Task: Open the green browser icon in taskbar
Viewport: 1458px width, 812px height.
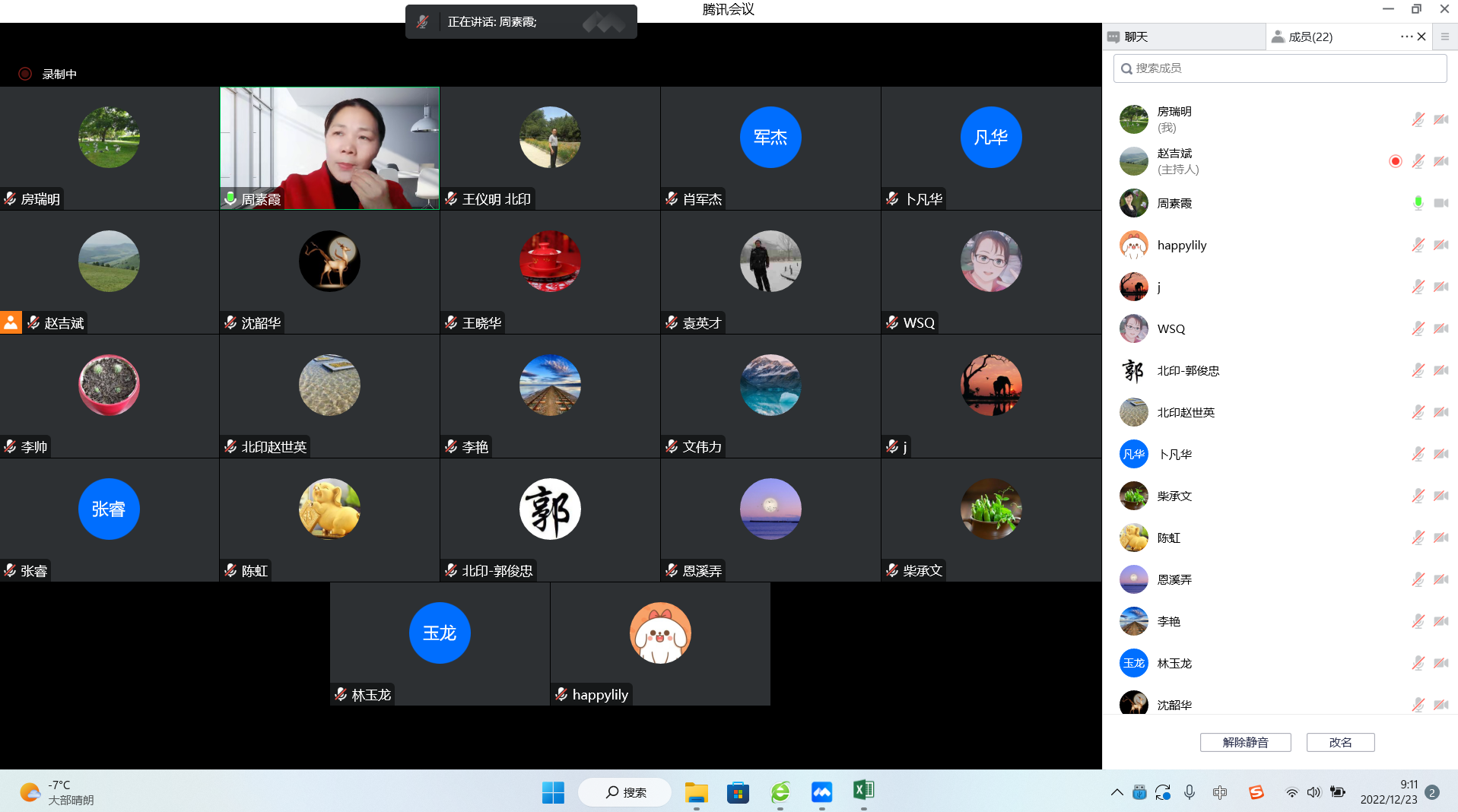Action: coord(780,792)
